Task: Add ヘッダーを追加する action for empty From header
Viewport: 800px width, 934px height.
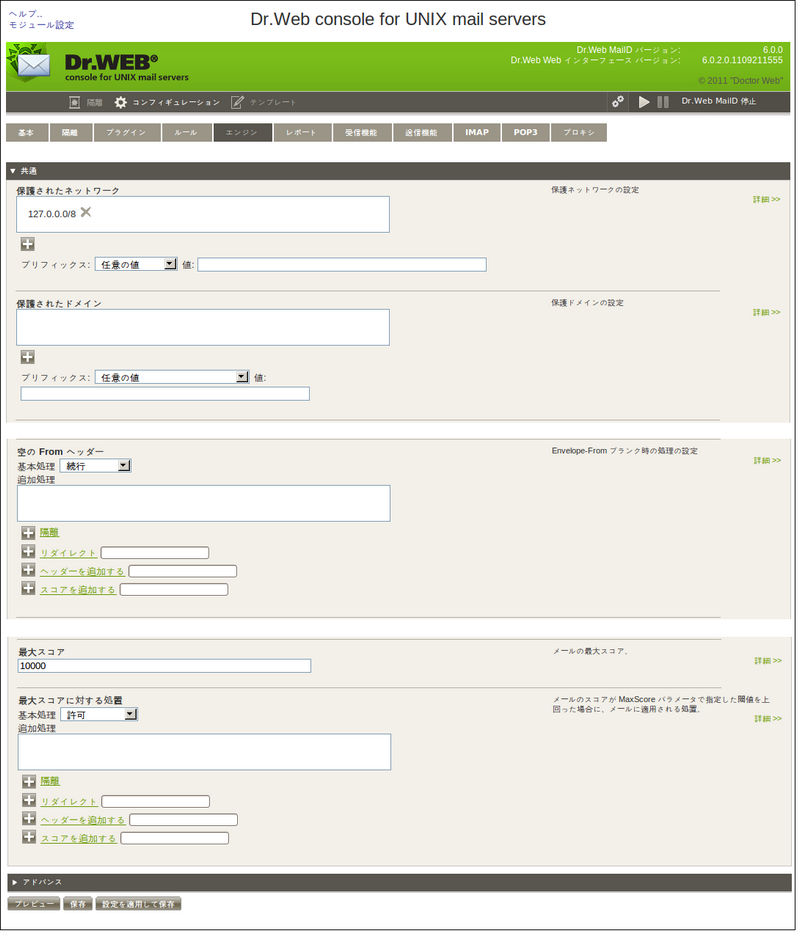Action: [28, 569]
